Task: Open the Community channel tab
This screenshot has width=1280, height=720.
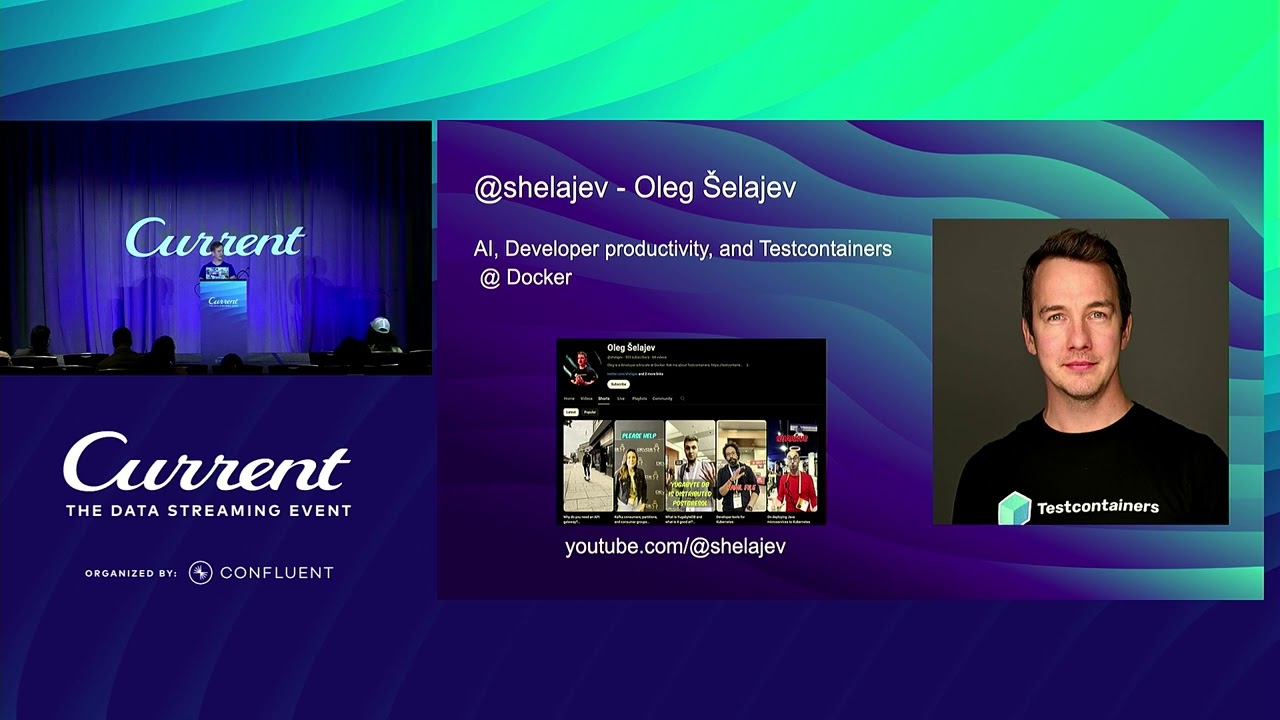Action: (662, 399)
